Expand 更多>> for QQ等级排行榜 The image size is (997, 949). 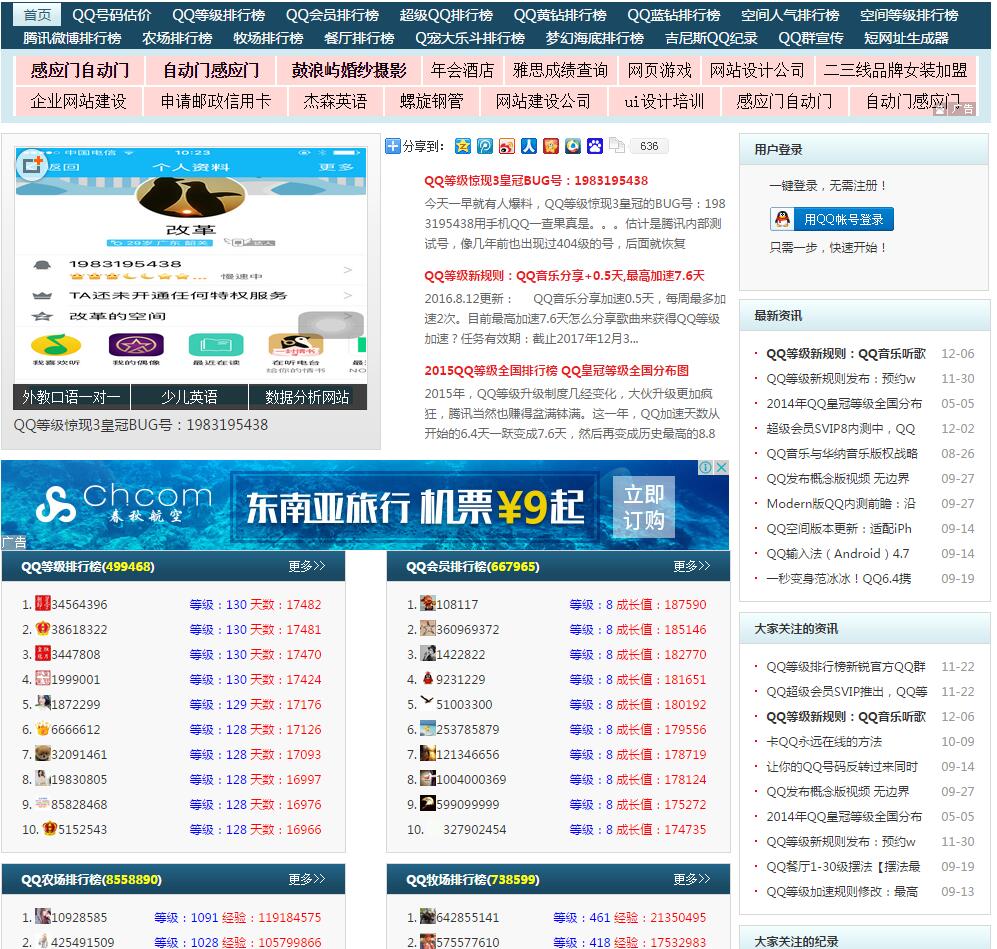click(307, 566)
